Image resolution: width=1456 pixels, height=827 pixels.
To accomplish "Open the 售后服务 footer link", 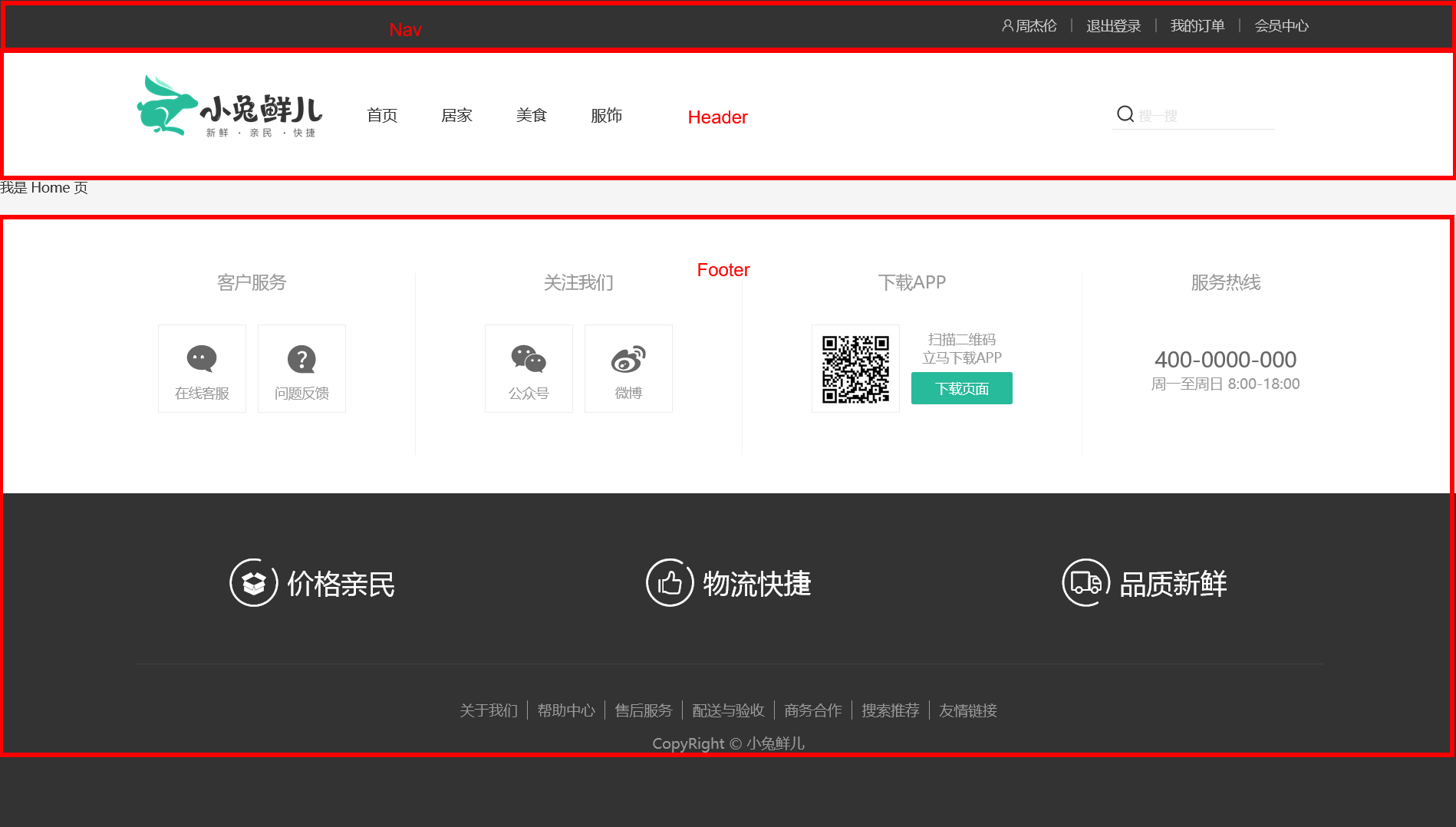I will pyautogui.click(x=644, y=710).
